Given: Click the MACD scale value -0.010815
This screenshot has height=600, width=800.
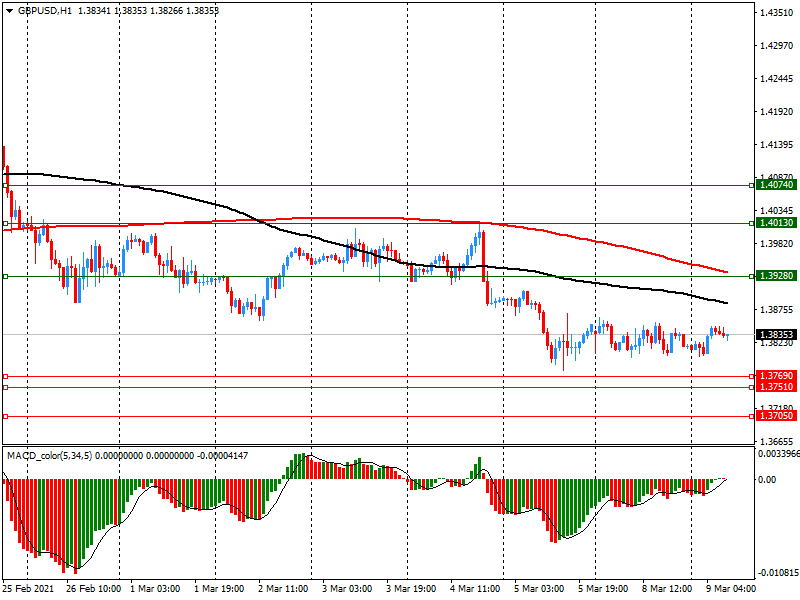Looking at the screenshot, I should 776,574.
